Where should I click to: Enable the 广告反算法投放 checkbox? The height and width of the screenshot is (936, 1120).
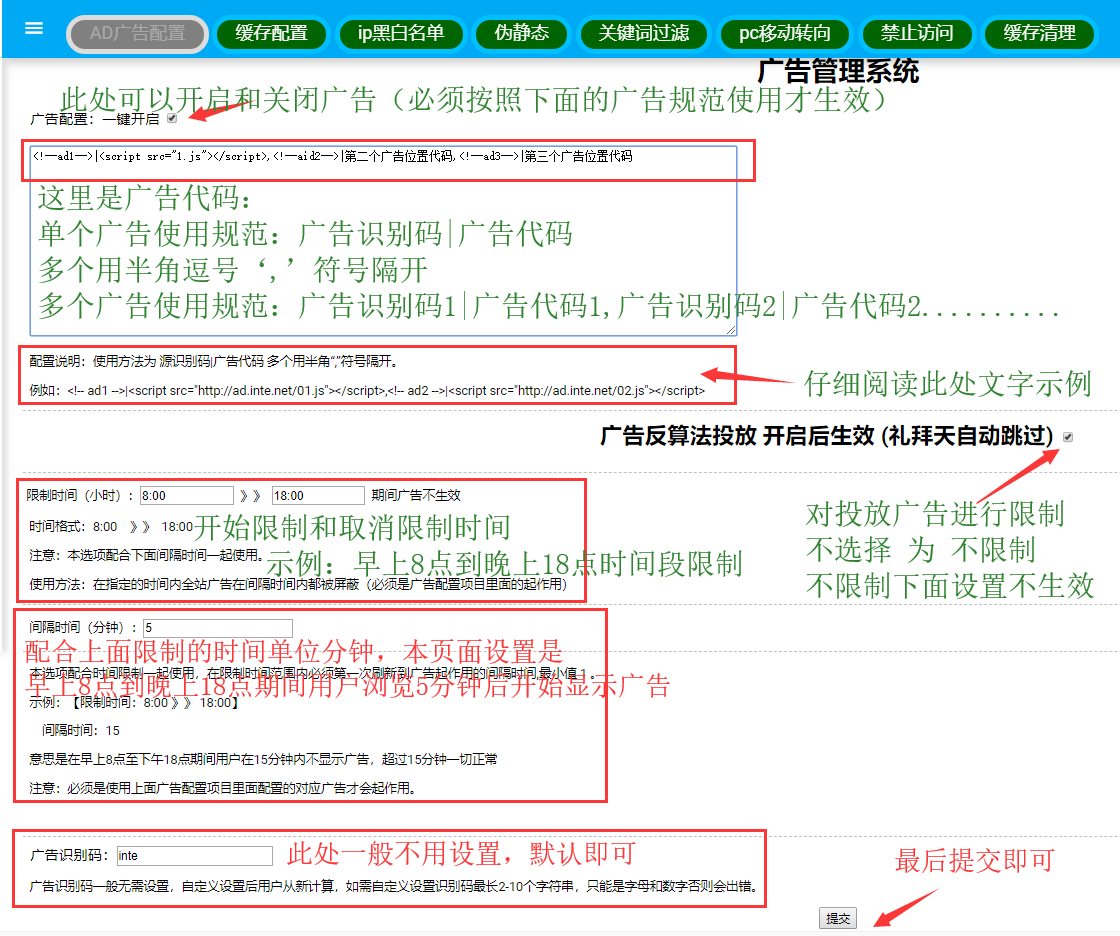(1068, 437)
